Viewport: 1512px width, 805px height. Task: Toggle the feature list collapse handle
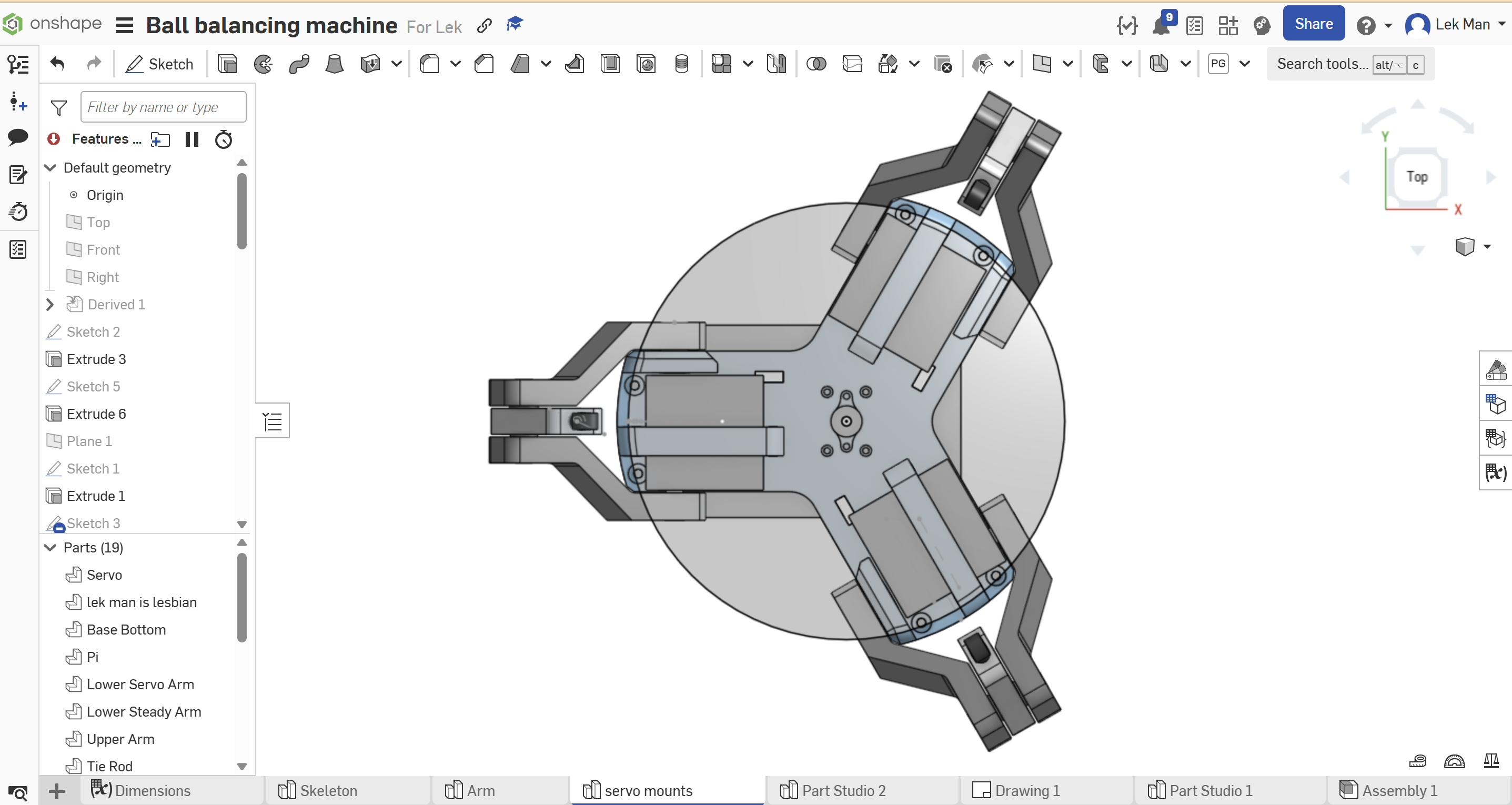pos(273,421)
